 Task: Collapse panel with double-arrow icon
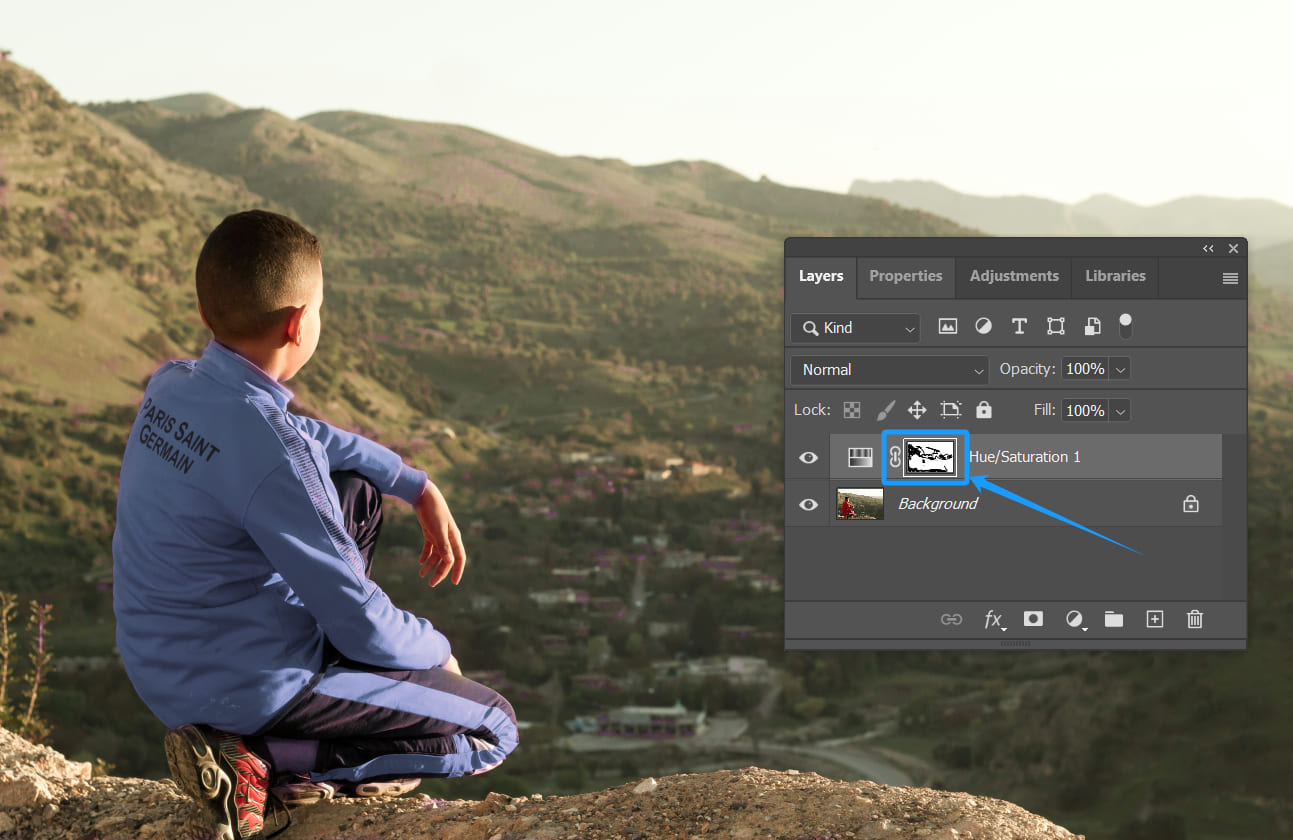[x=1208, y=249]
